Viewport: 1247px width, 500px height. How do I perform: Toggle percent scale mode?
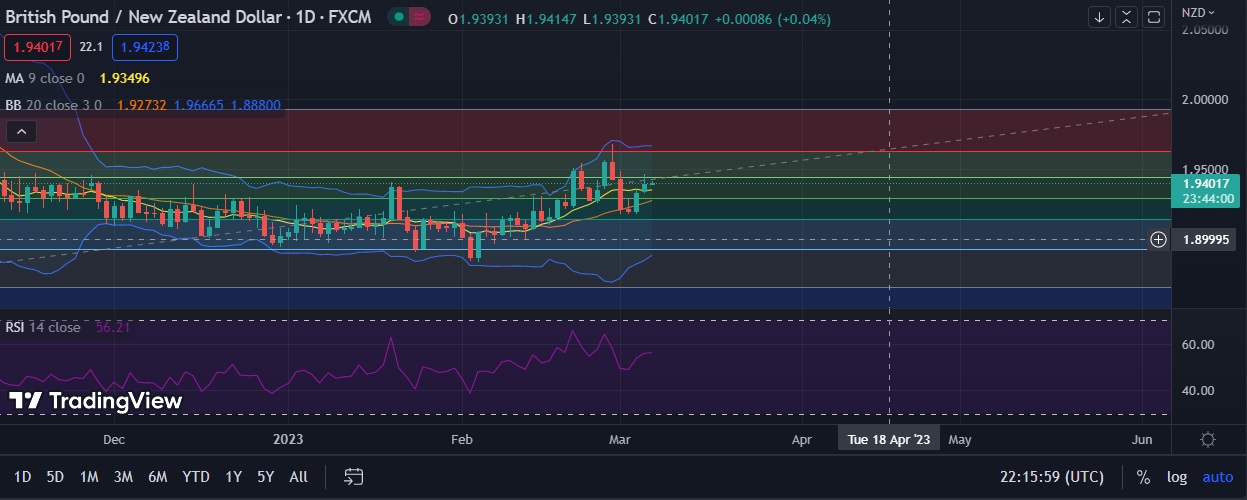pos(1143,477)
